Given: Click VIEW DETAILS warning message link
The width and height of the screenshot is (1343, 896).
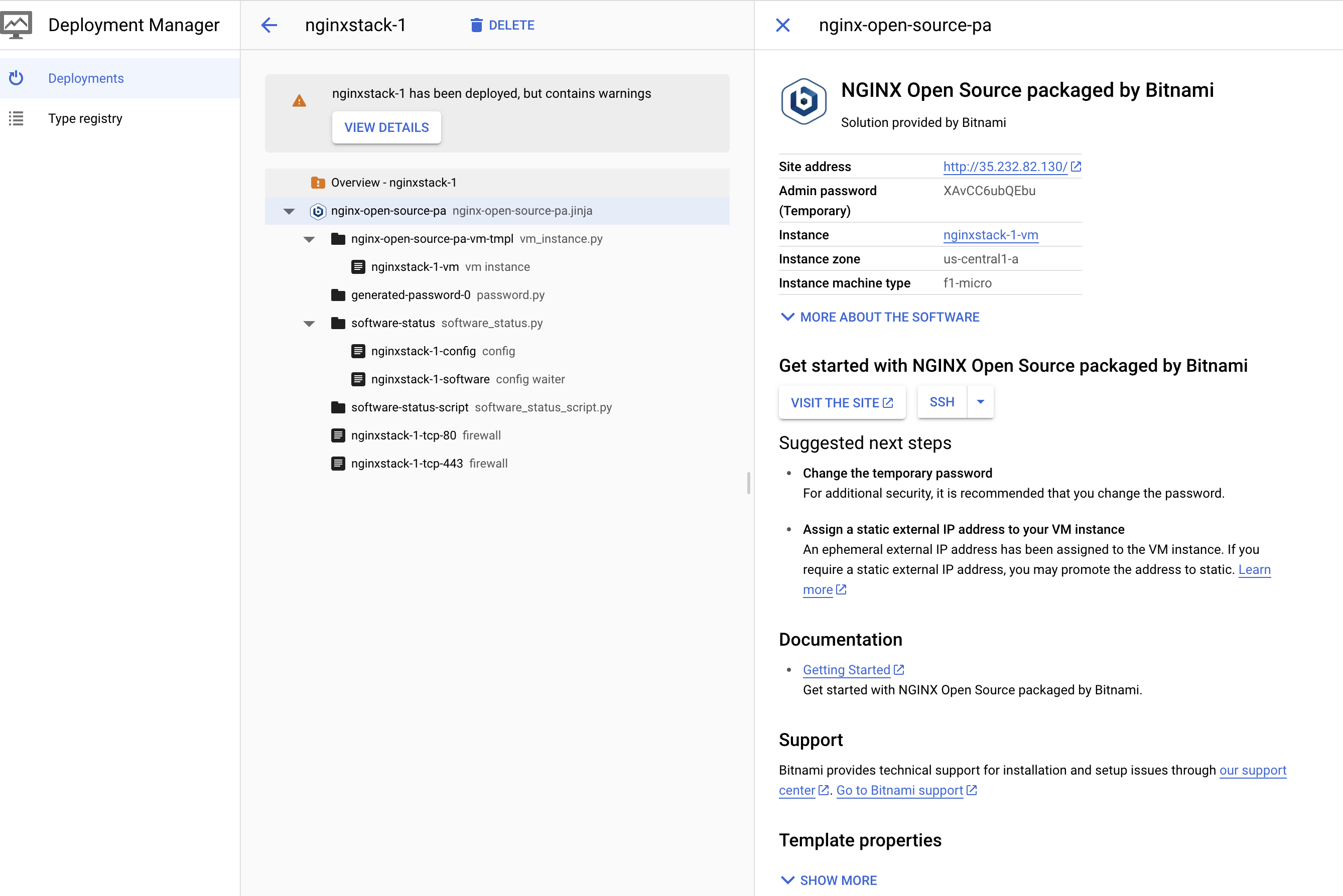Looking at the screenshot, I should tap(386, 127).
